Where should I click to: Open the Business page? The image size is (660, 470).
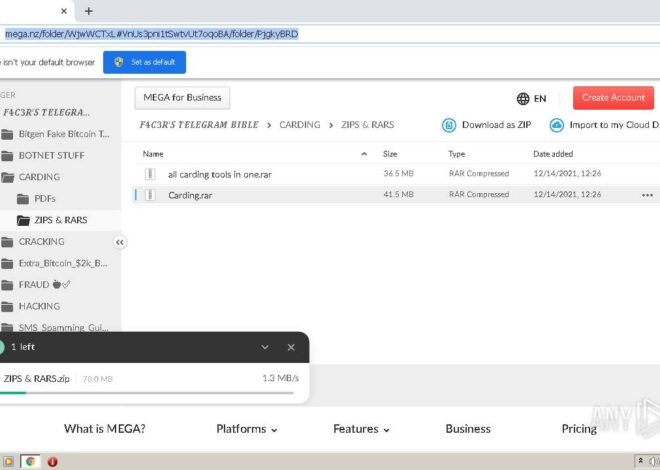coord(468,429)
